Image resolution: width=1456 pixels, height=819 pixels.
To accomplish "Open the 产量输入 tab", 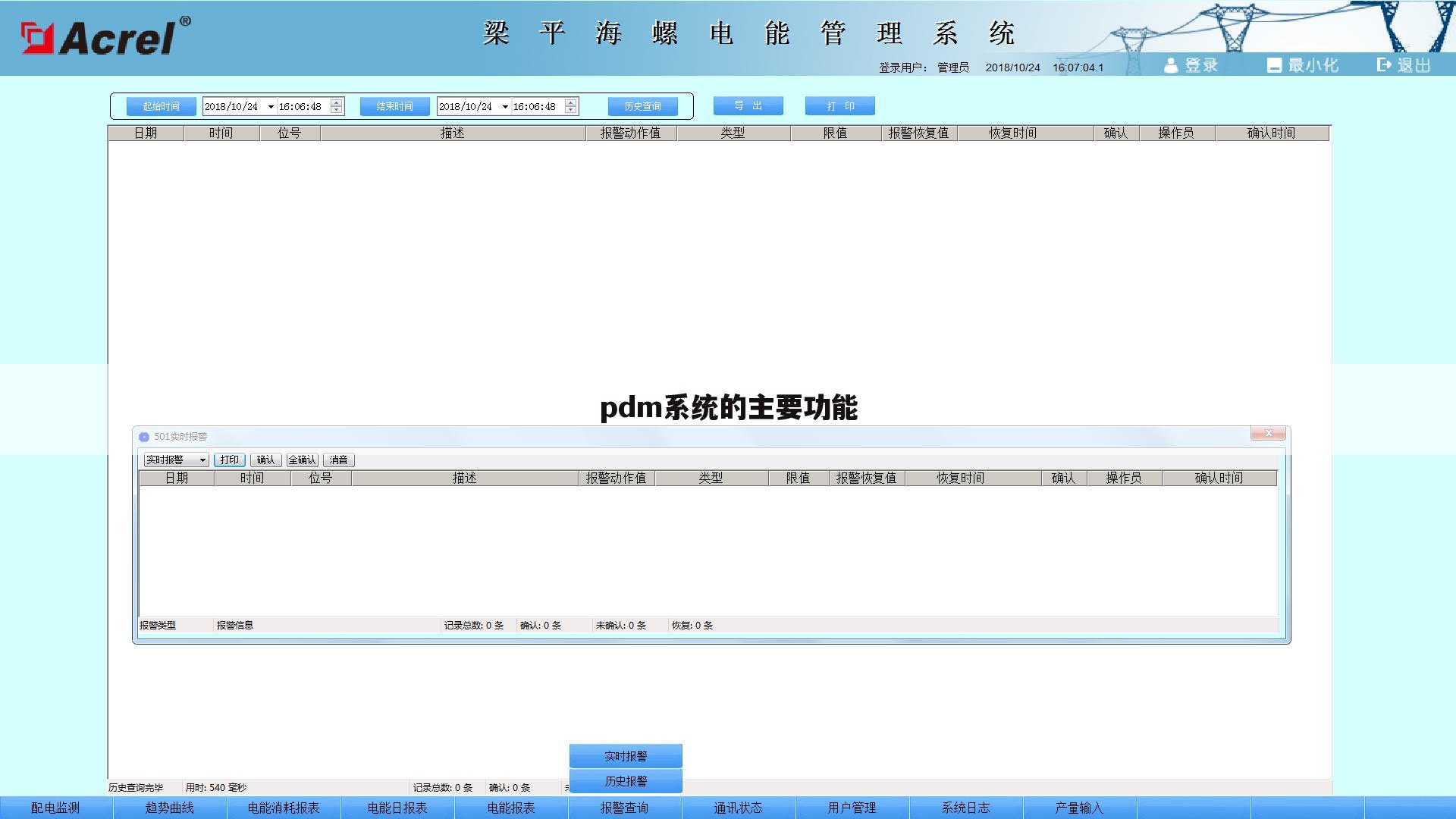I will coord(1080,808).
